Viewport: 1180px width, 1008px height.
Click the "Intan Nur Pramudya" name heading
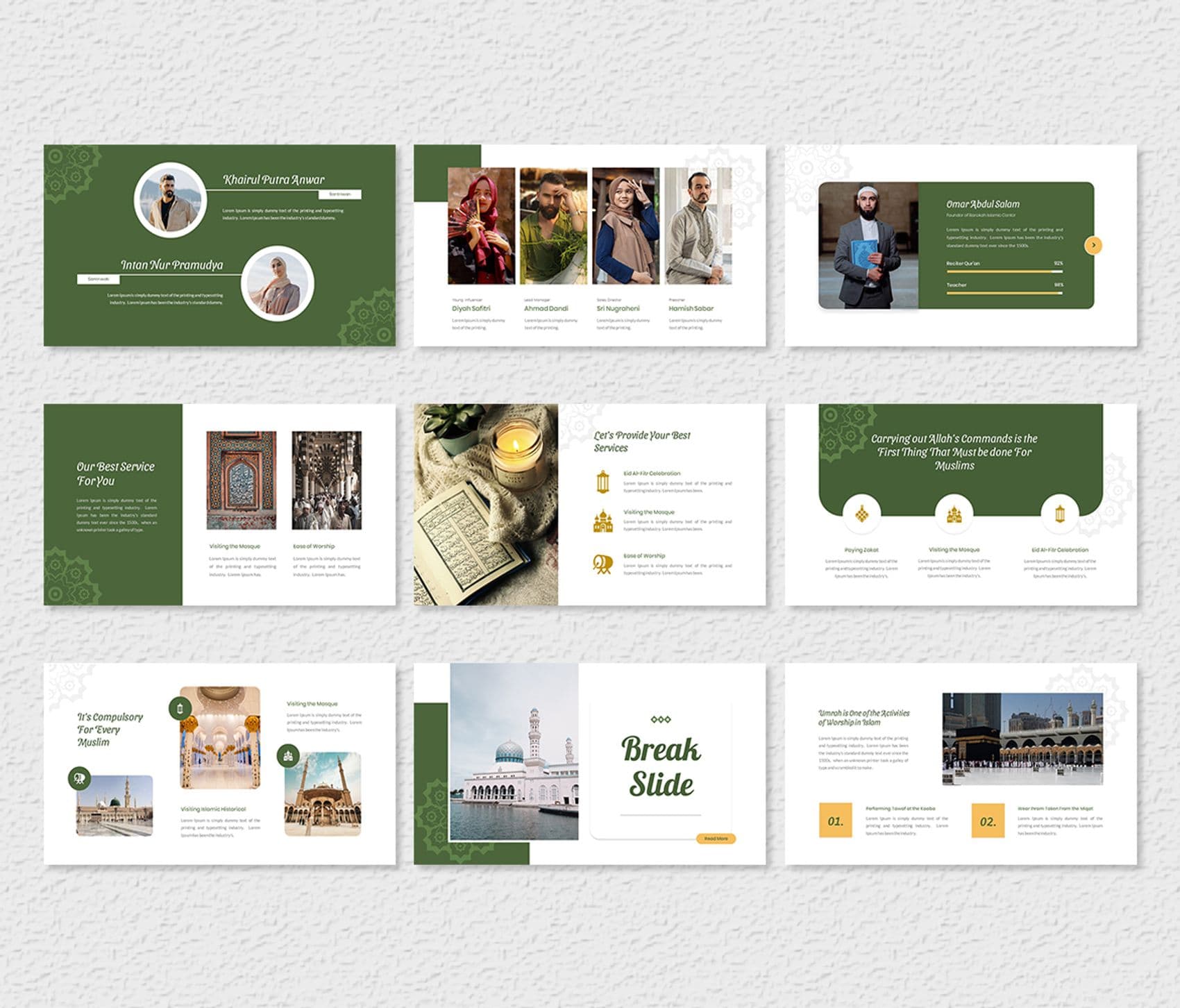[172, 265]
